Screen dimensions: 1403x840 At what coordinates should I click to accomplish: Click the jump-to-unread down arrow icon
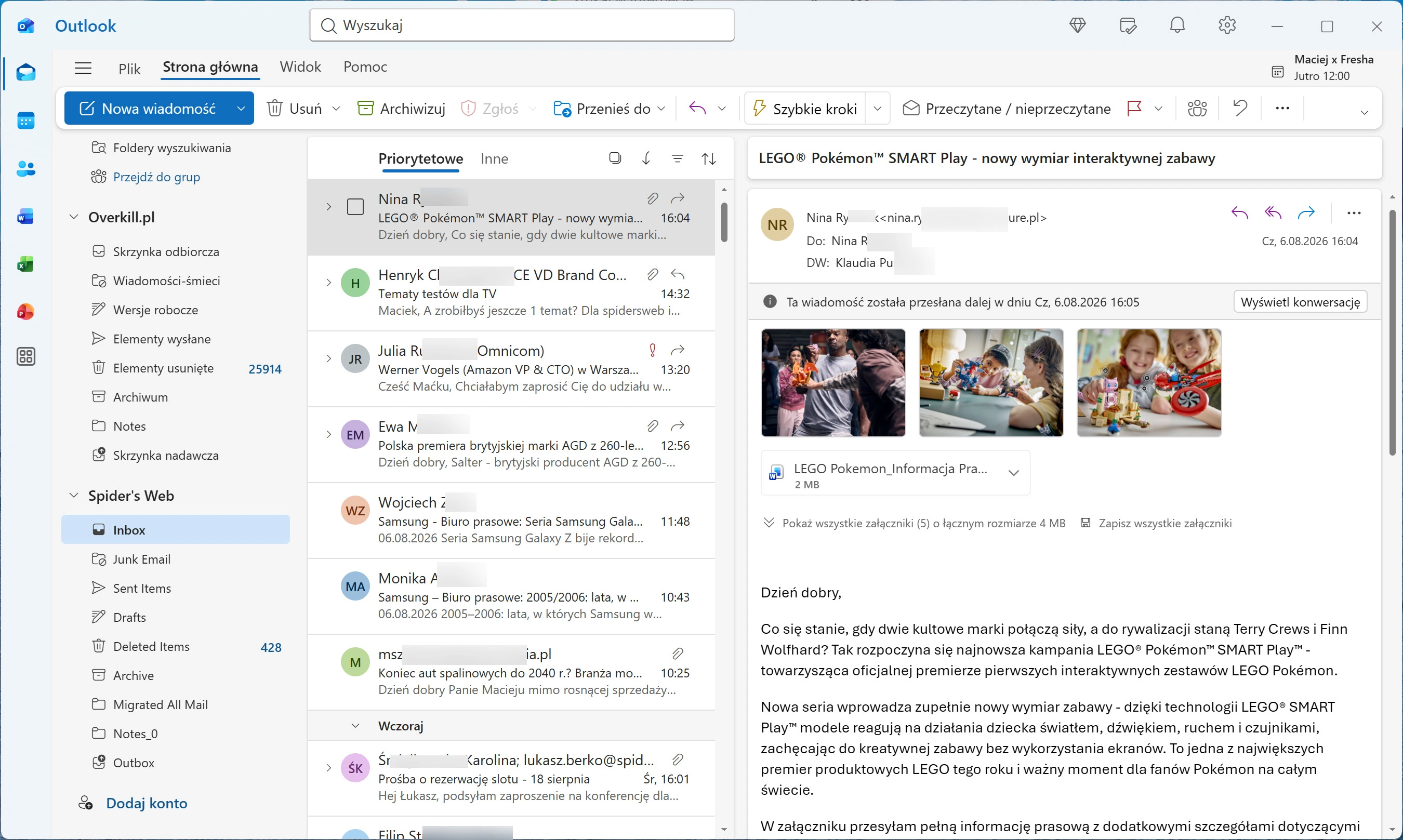coord(646,158)
